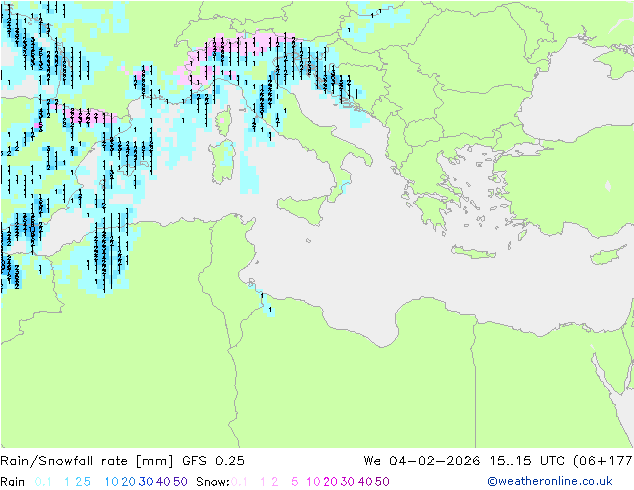Viewport: 634px width, 490px height.
Task: Pick the Snow legend value 5
Action: (295, 482)
